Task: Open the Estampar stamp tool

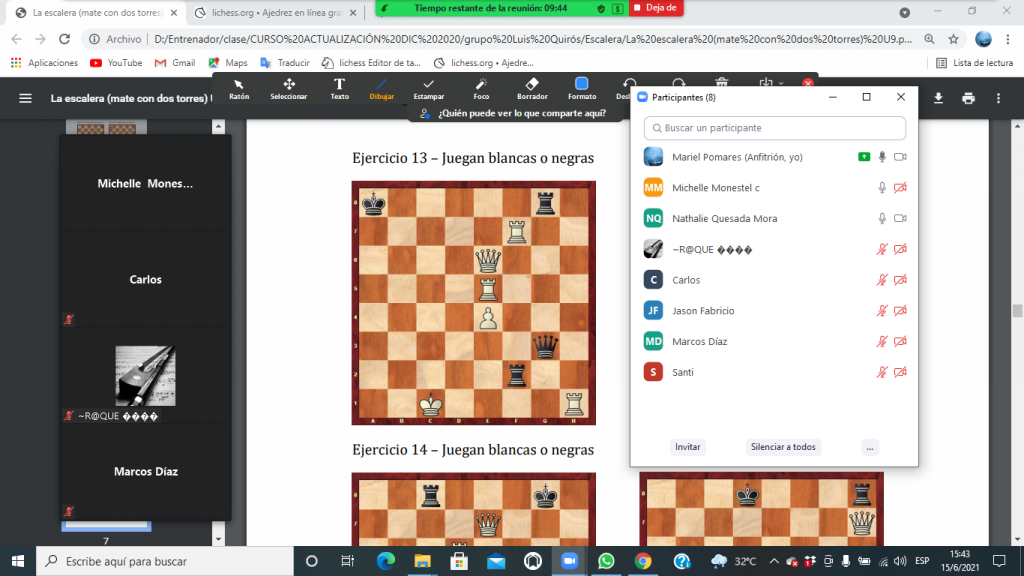Action: pyautogui.click(x=428, y=89)
